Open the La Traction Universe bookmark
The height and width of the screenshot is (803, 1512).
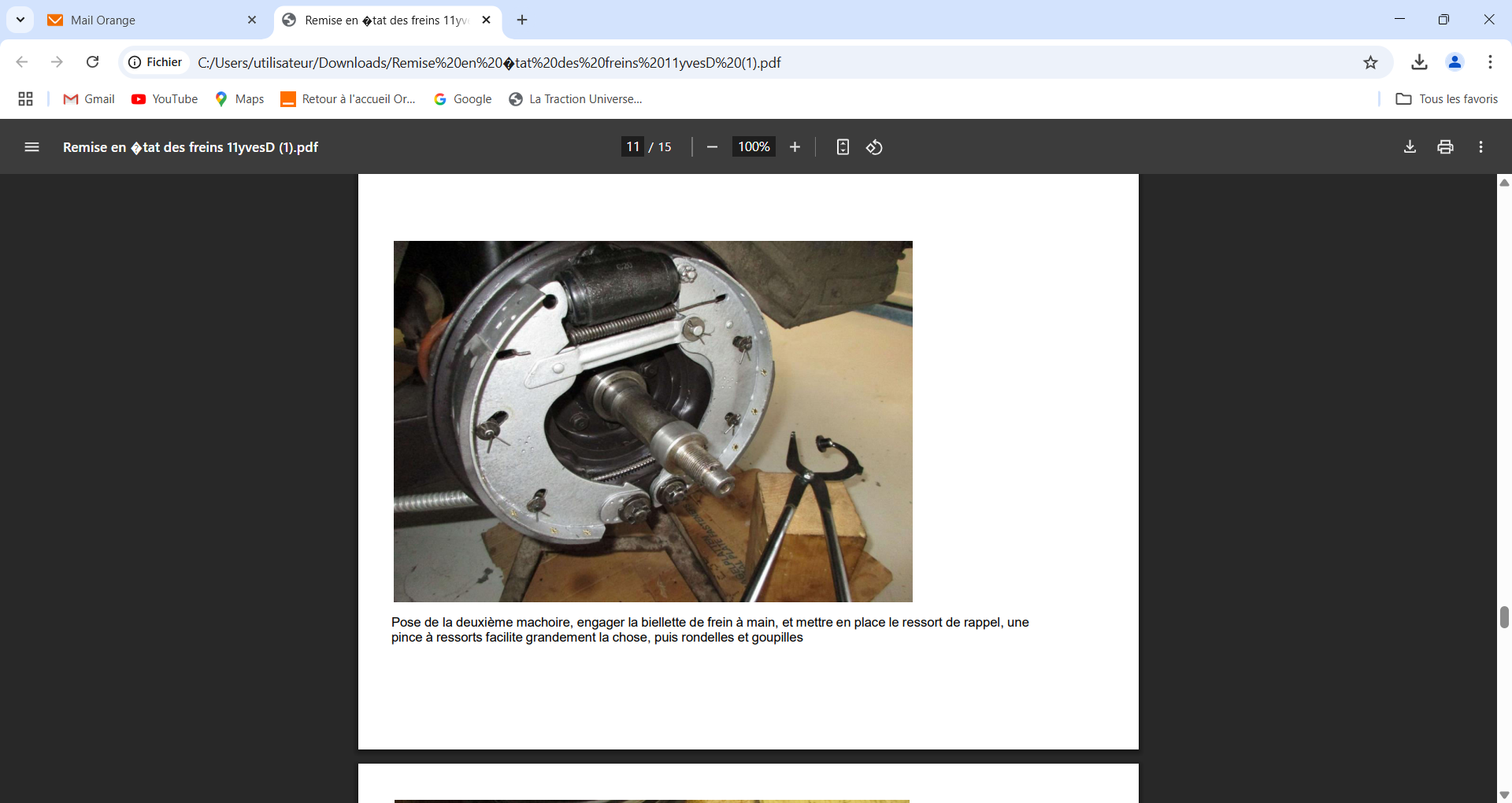tap(576, 99)
